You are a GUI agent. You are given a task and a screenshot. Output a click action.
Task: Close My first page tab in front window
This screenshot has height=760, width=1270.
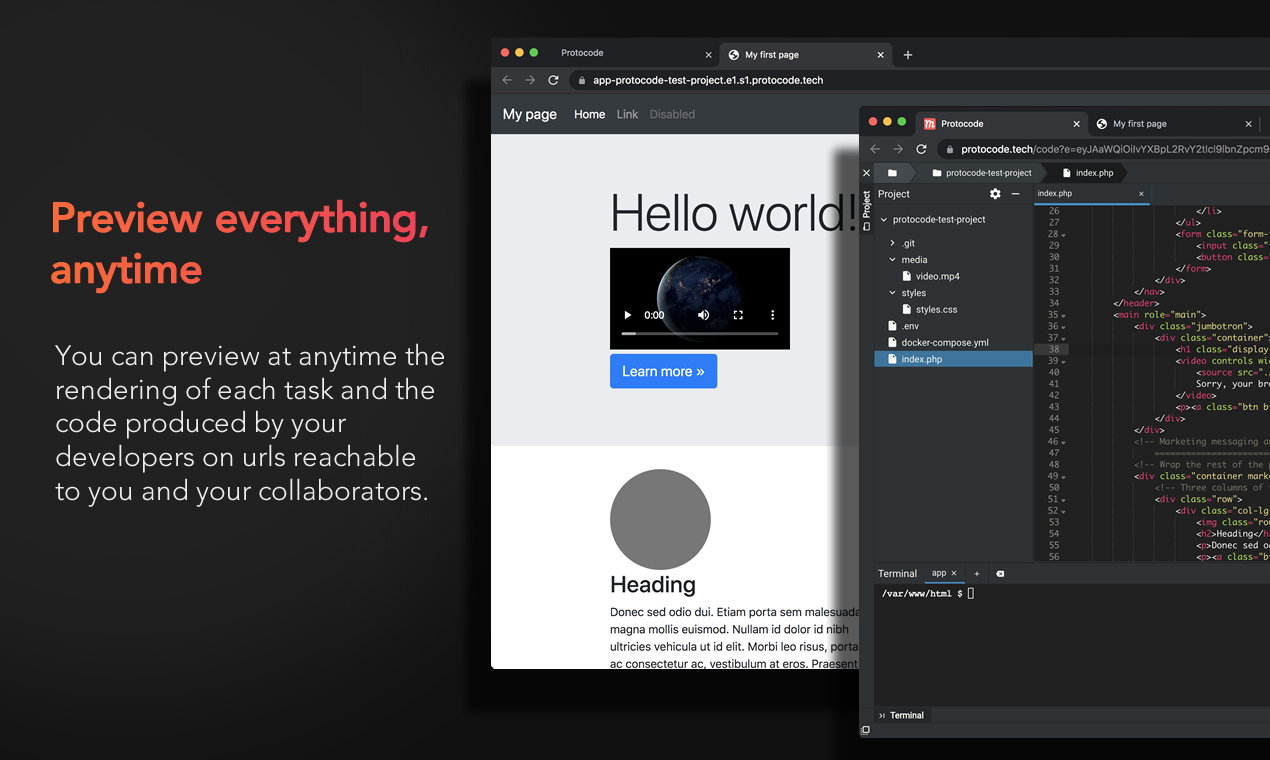pos(1248,124)
